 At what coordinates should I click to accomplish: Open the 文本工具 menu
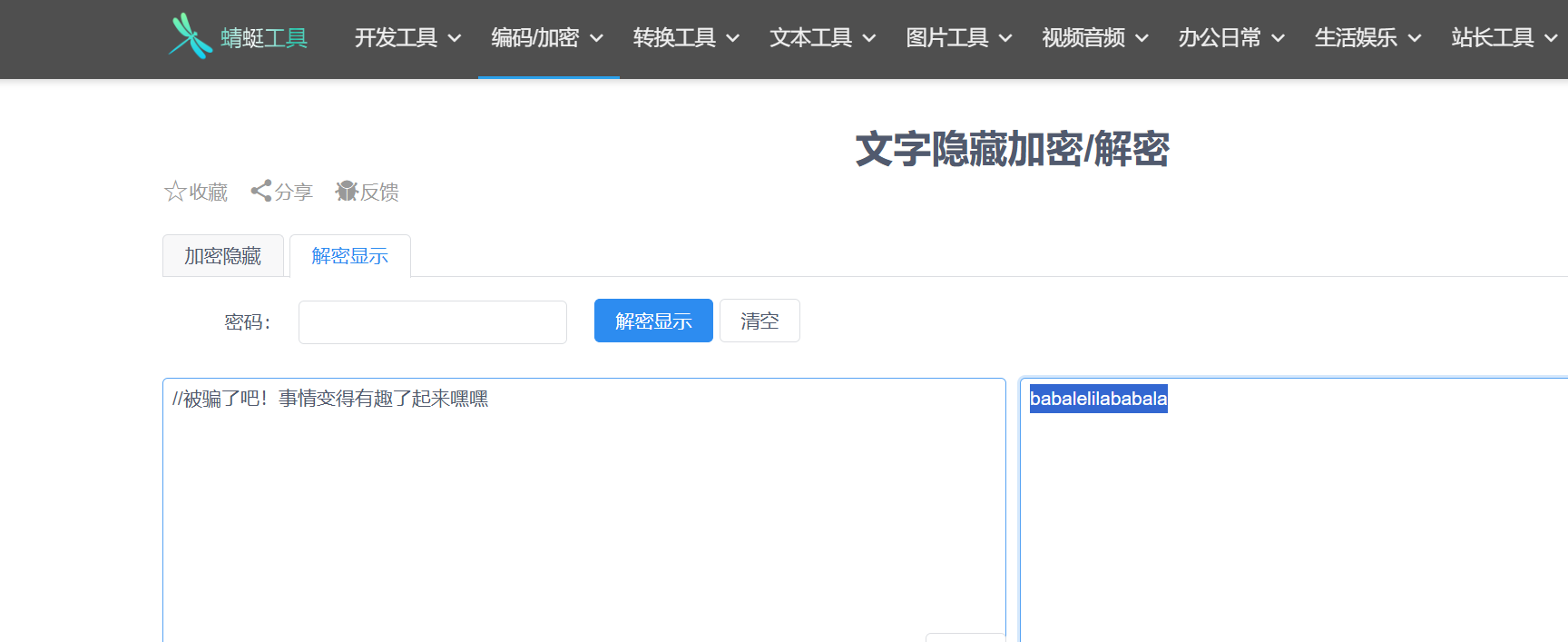tap(822, 38)
